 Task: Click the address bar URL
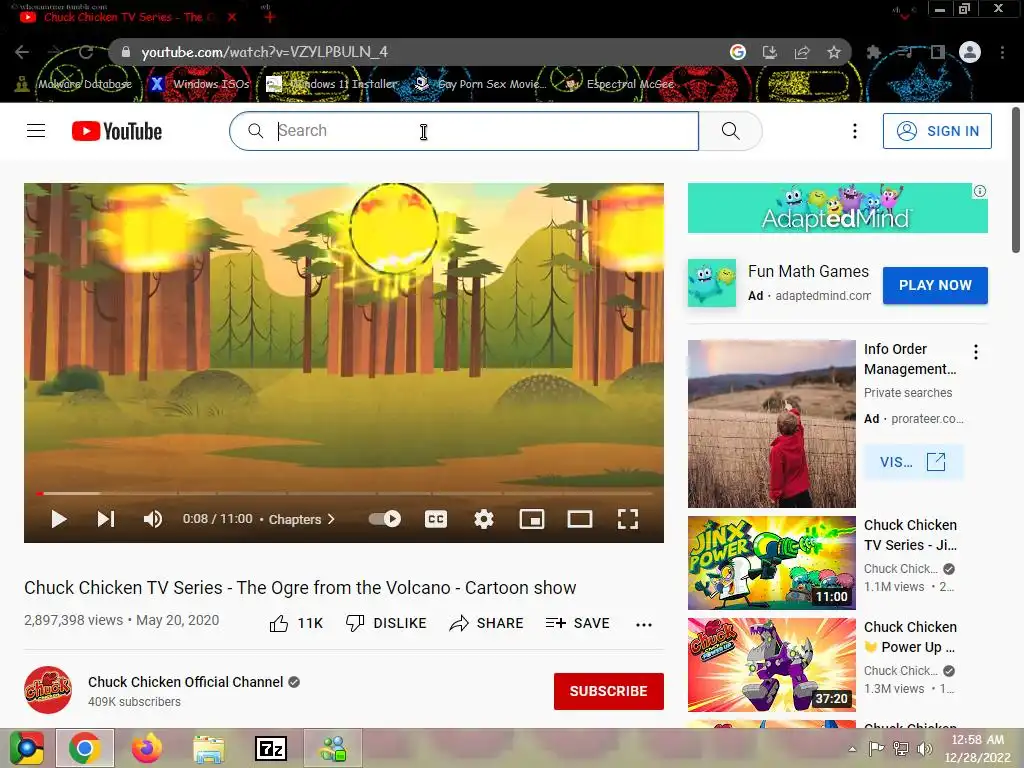click(264, 52)
